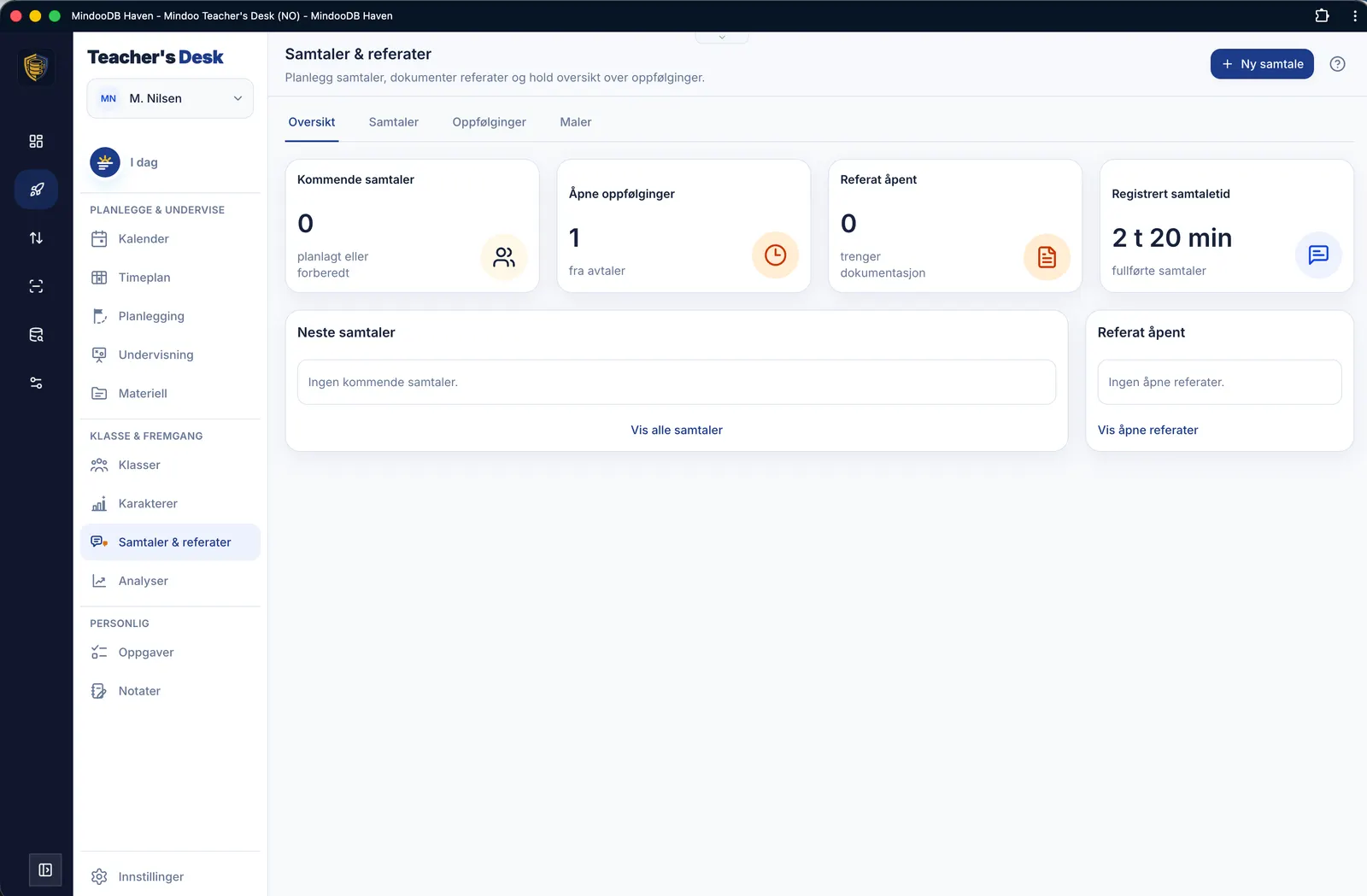
Task: Click the Materiell folder icon
Action: [x=99, y=394]
